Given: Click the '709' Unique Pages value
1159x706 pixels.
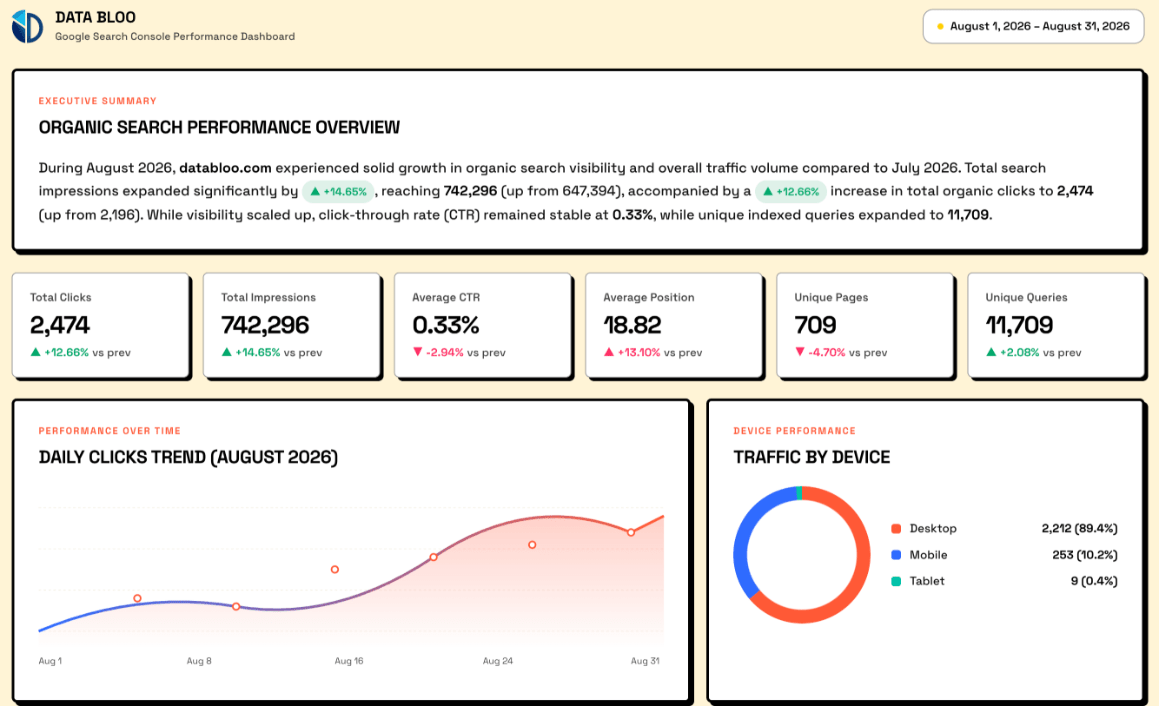Looking at the screenshot, I should click(815, 325).
